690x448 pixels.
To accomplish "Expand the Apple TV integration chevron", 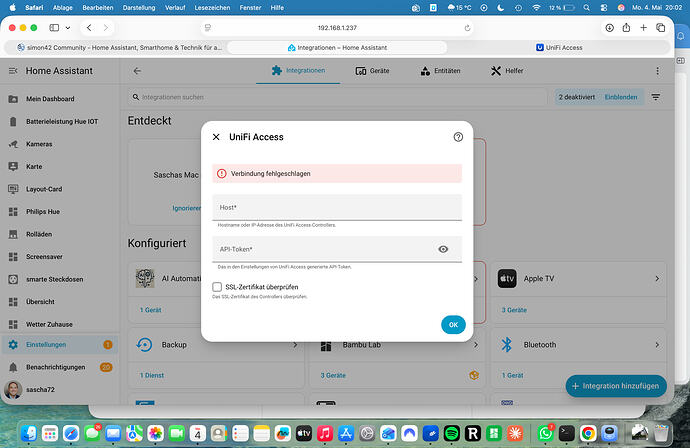I will (x=657, y=279).
